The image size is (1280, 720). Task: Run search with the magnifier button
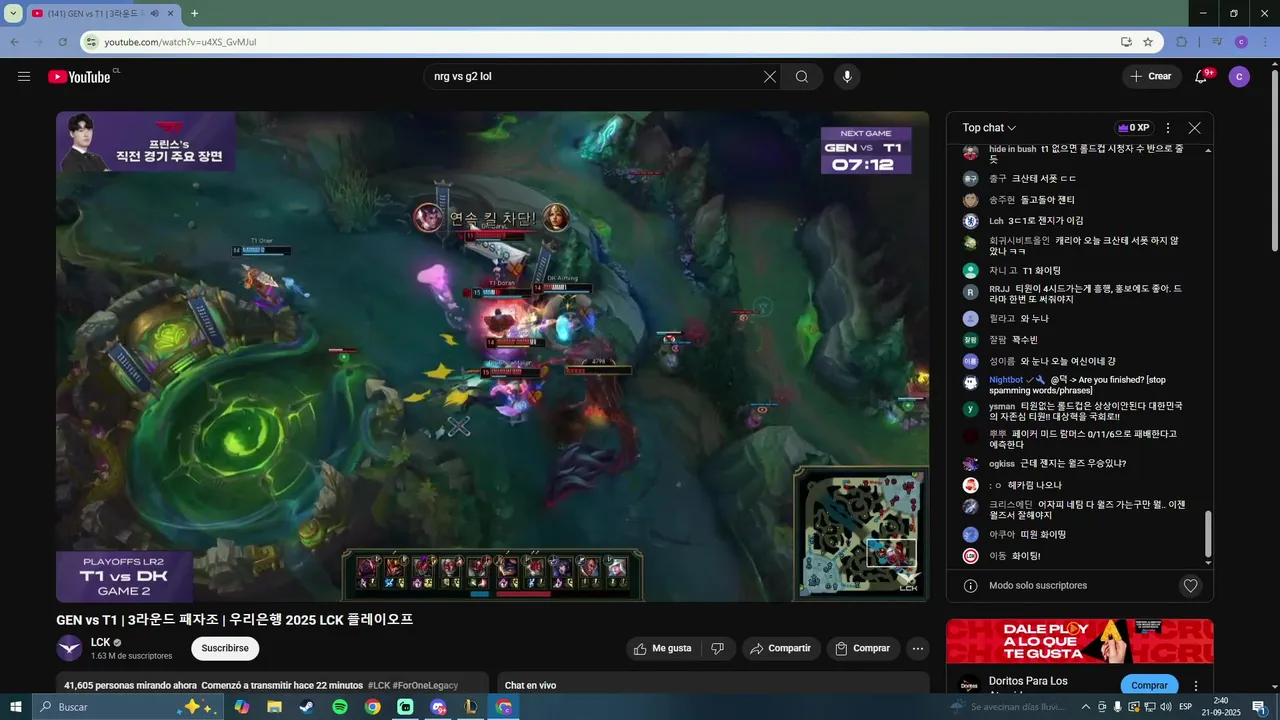coord(802,76)
